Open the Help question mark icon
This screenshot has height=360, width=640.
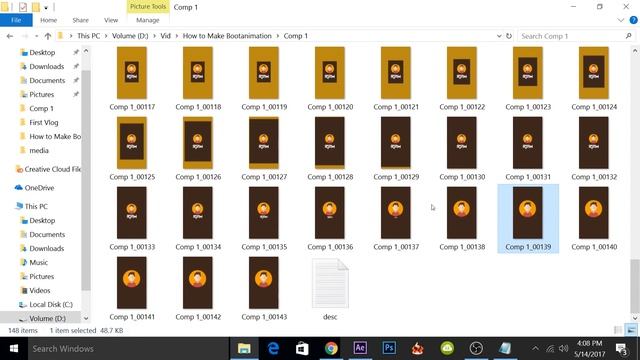pyautogui.click(x=633, y=20)
